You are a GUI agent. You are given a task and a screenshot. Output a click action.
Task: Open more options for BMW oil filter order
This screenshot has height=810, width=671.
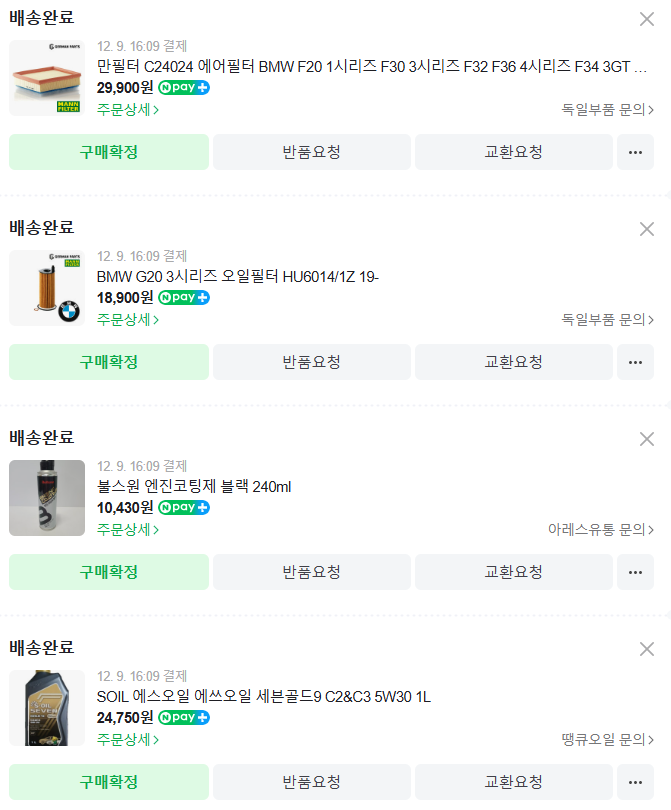635,362
